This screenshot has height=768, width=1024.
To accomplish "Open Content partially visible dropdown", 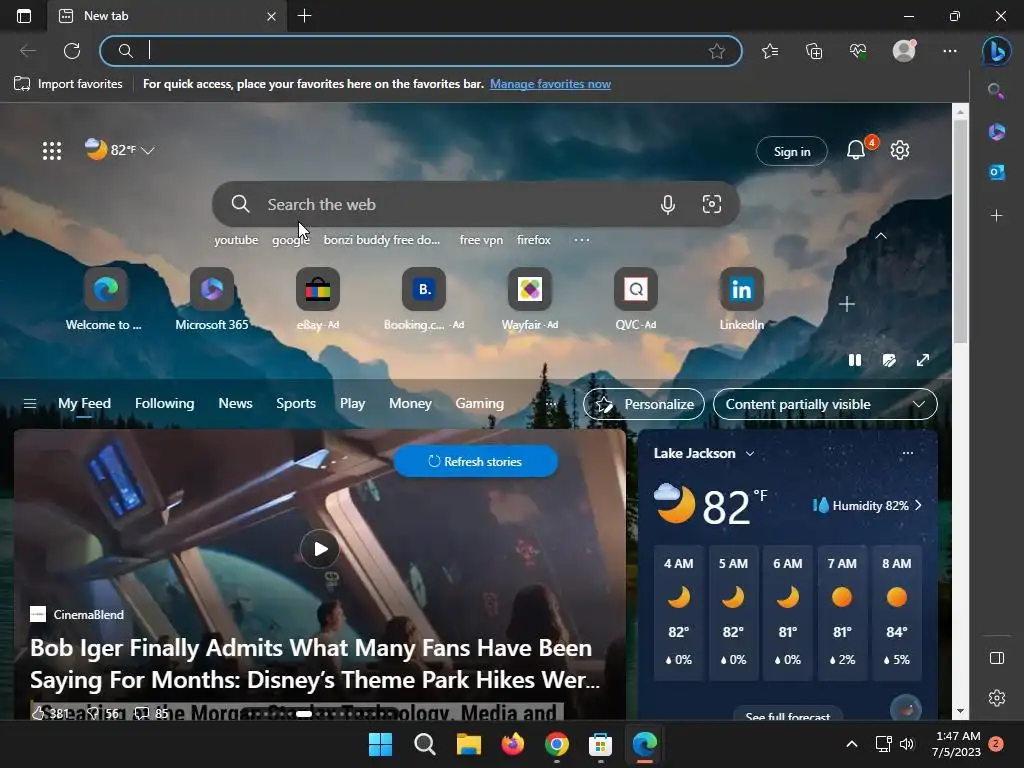I will pyautogui.click(x=825, y=404).
